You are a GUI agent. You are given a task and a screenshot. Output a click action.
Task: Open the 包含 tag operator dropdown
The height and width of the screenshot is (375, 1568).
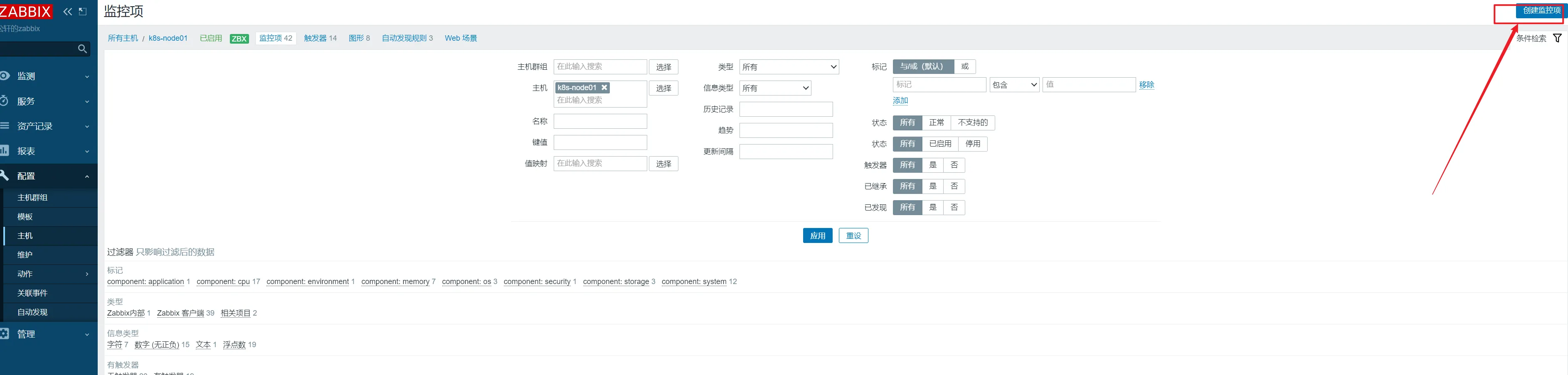[x=1014, y=85]
